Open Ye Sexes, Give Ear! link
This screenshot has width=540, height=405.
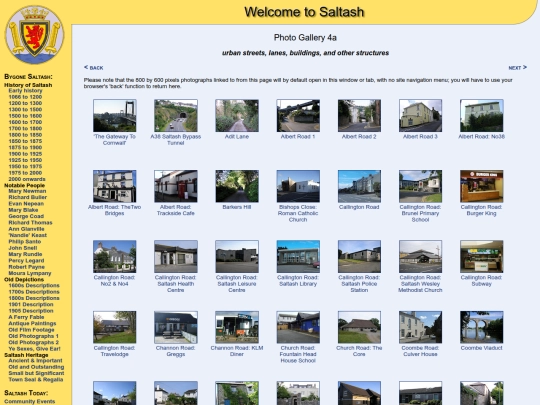pyautogui.click(x=34, y=349)
